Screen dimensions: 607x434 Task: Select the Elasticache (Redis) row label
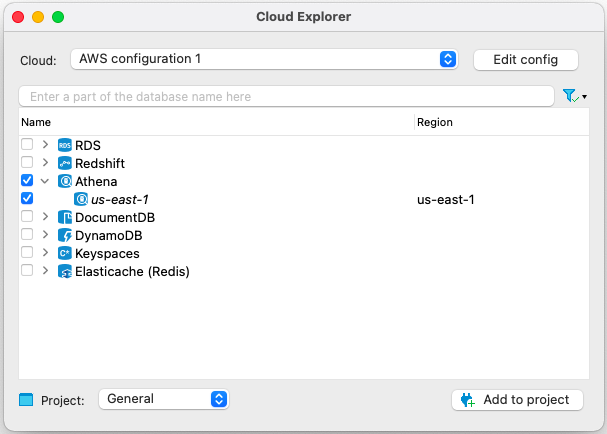click(132, 272)
